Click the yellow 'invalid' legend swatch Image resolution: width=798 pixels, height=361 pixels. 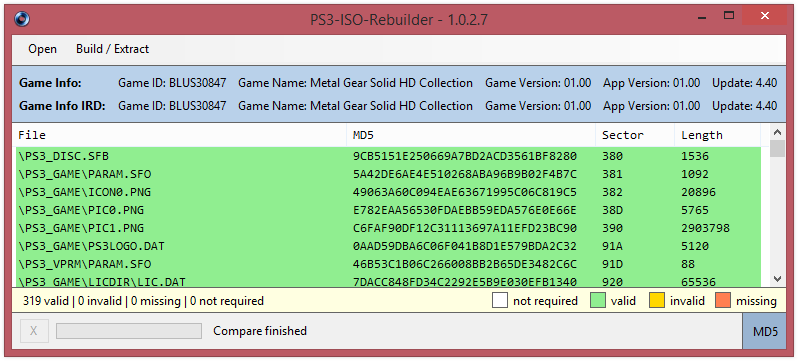click(x=657, y=301)
